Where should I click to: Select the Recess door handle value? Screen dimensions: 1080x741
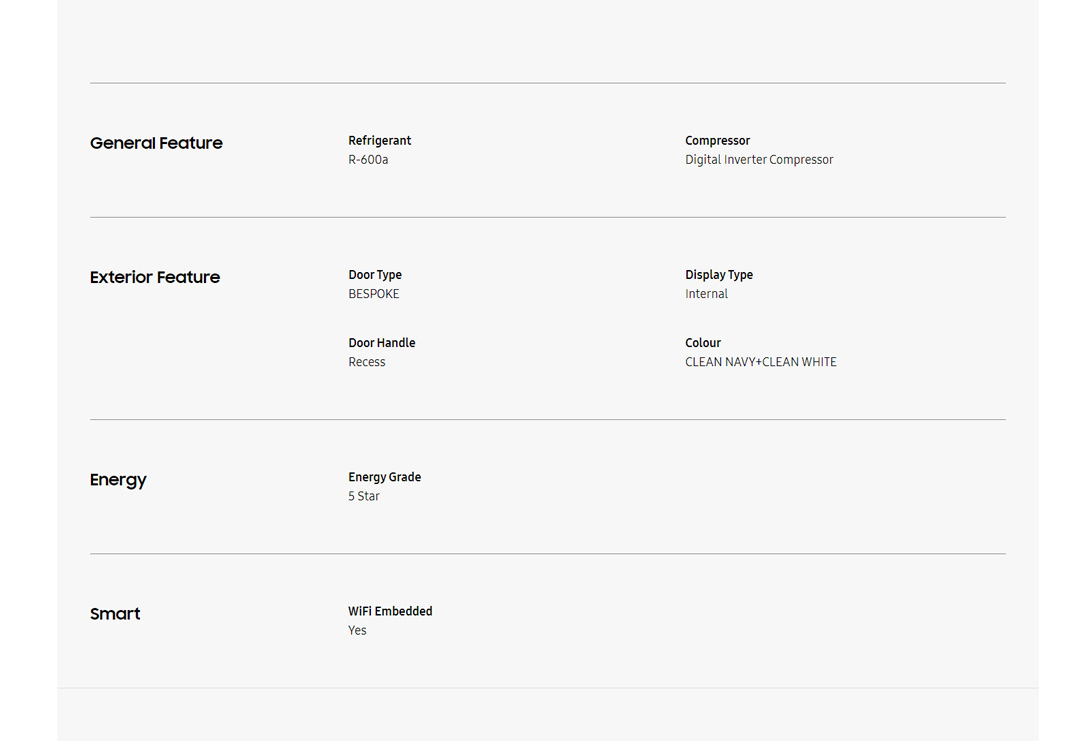point(367,362)
